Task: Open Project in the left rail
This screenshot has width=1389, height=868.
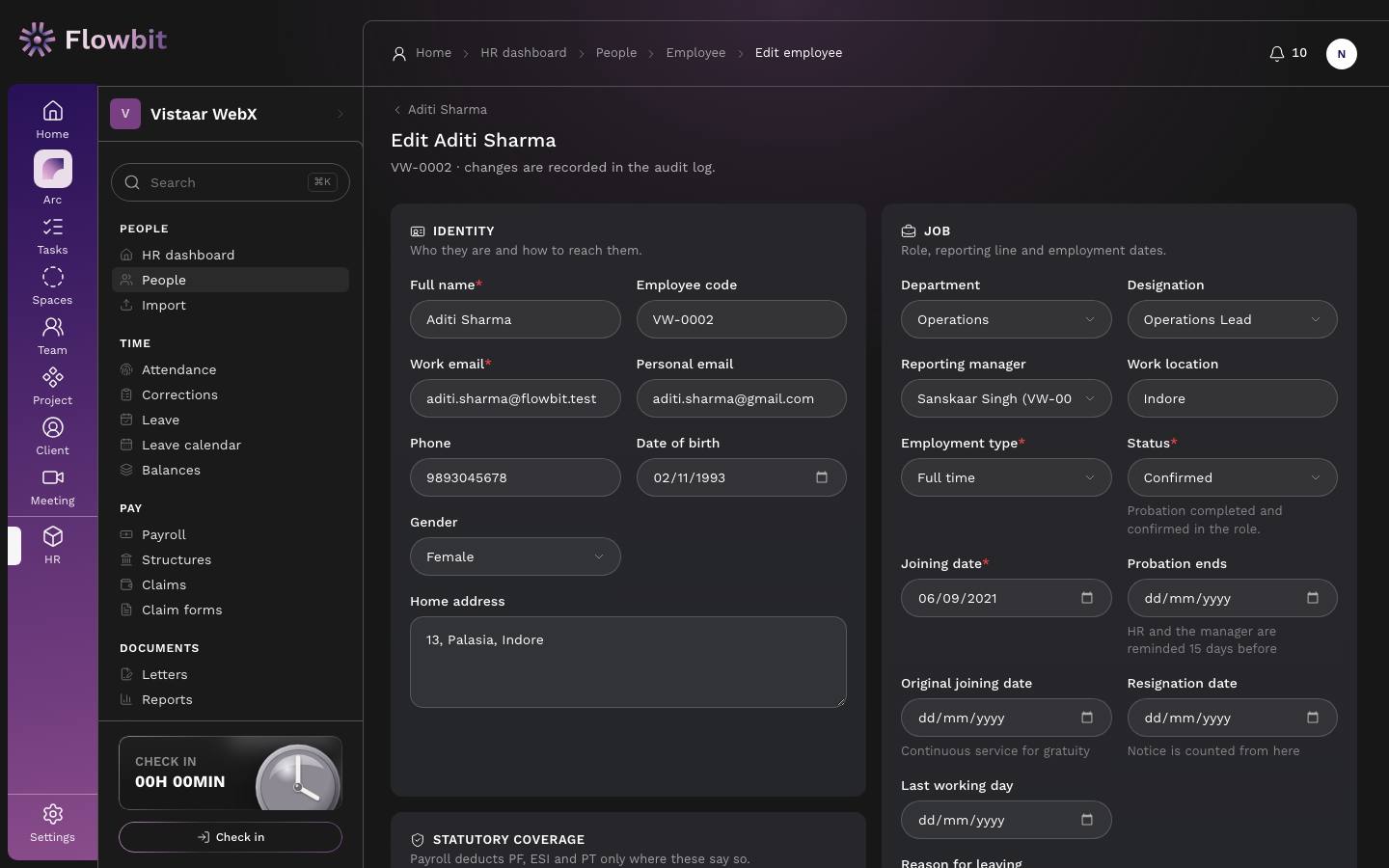Action: tap(52, 386)
